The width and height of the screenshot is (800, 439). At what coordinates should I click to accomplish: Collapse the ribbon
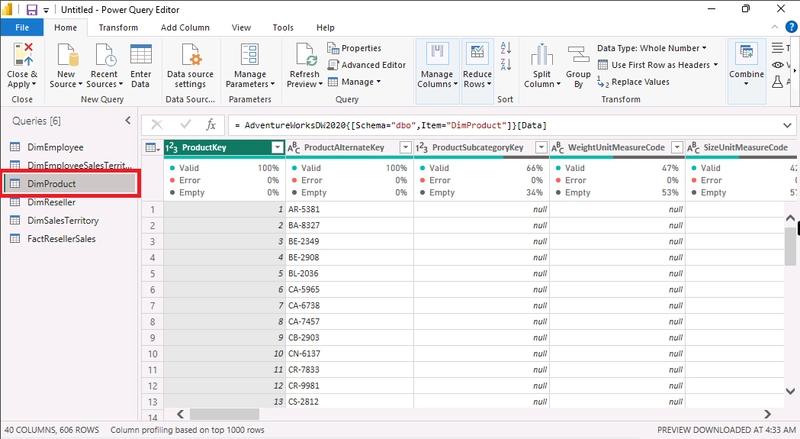(774, 27)
